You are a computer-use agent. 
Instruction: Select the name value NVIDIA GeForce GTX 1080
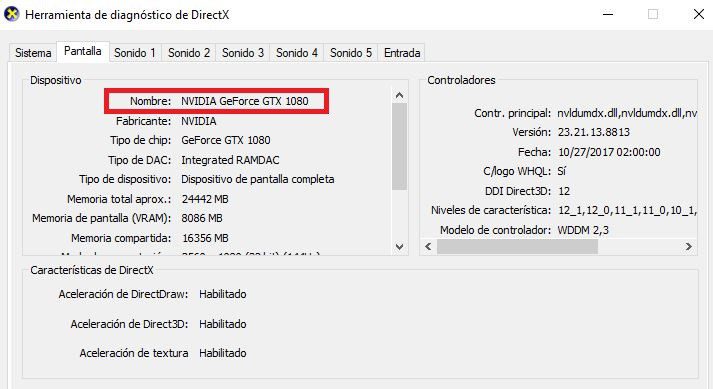coord(245,101)
